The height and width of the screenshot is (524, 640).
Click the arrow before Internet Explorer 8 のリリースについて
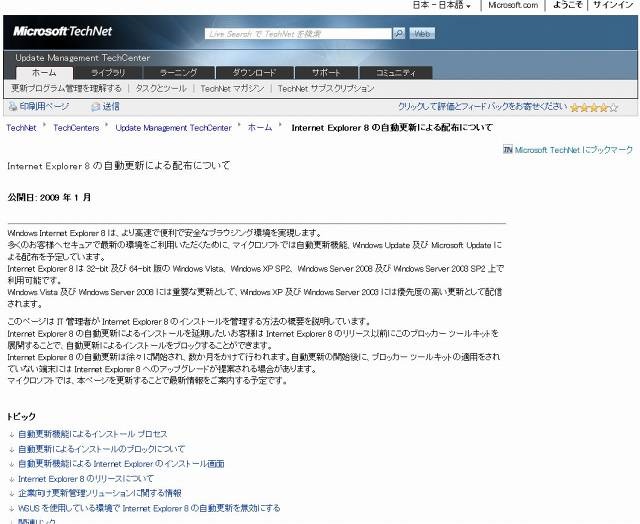pyautogui.click(x=12, y=480)
